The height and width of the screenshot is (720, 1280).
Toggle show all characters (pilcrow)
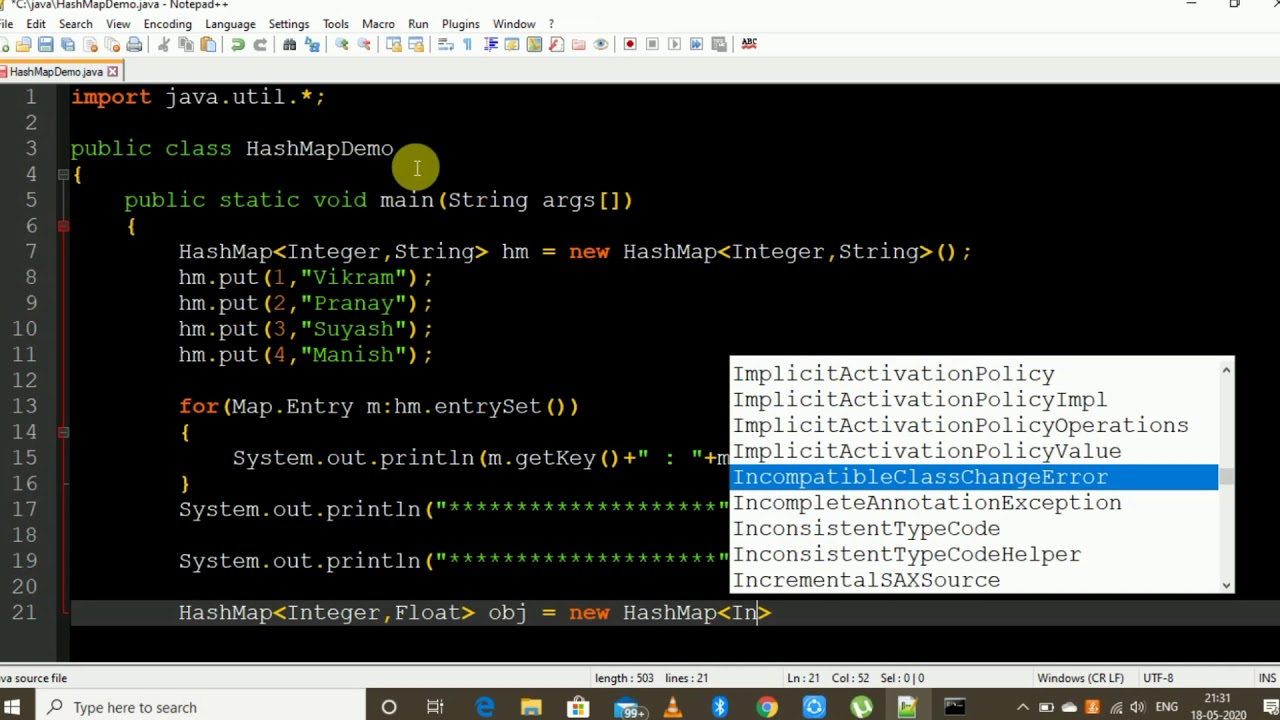[x=467, y=44]
